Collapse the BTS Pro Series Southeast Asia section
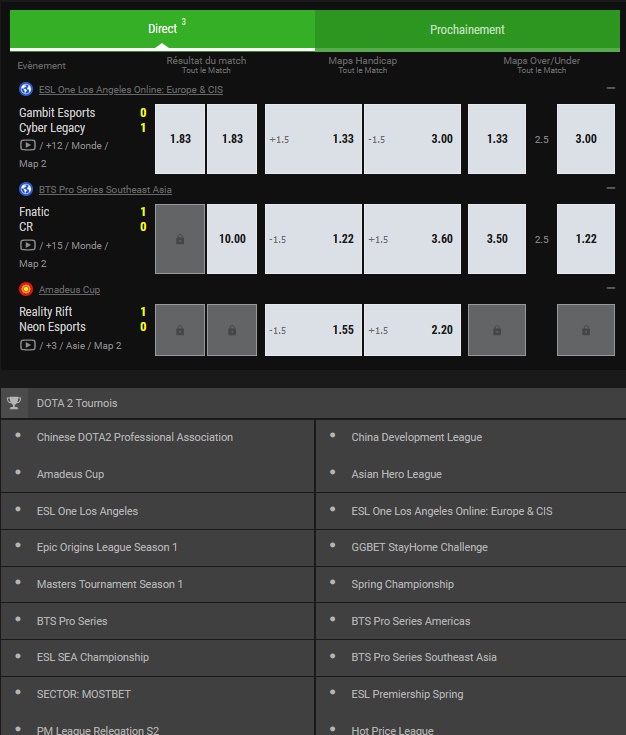Image resolution: width=626 pixels, height=735 pixels. pyautogui.click(x=611, y=188)
